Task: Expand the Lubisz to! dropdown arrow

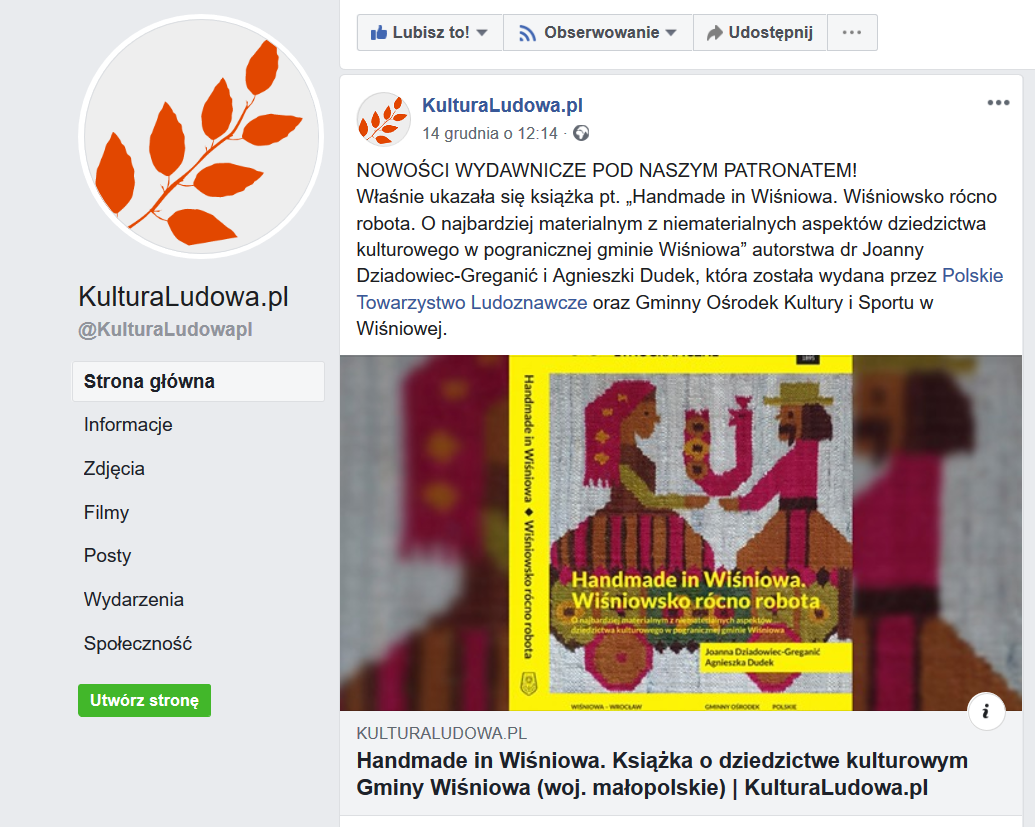Action: coord(482,33)
